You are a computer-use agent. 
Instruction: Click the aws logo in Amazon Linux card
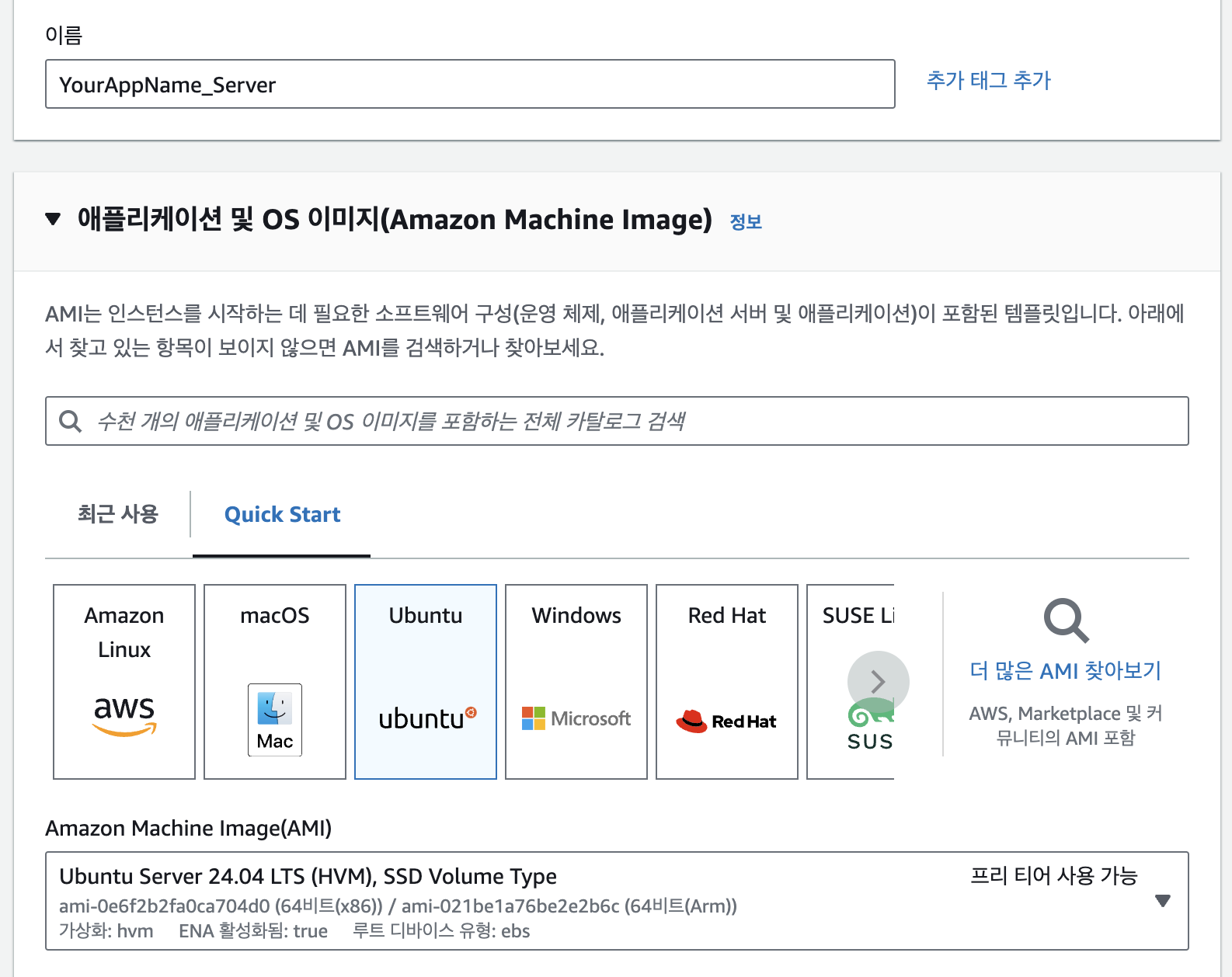coord(124,715)
